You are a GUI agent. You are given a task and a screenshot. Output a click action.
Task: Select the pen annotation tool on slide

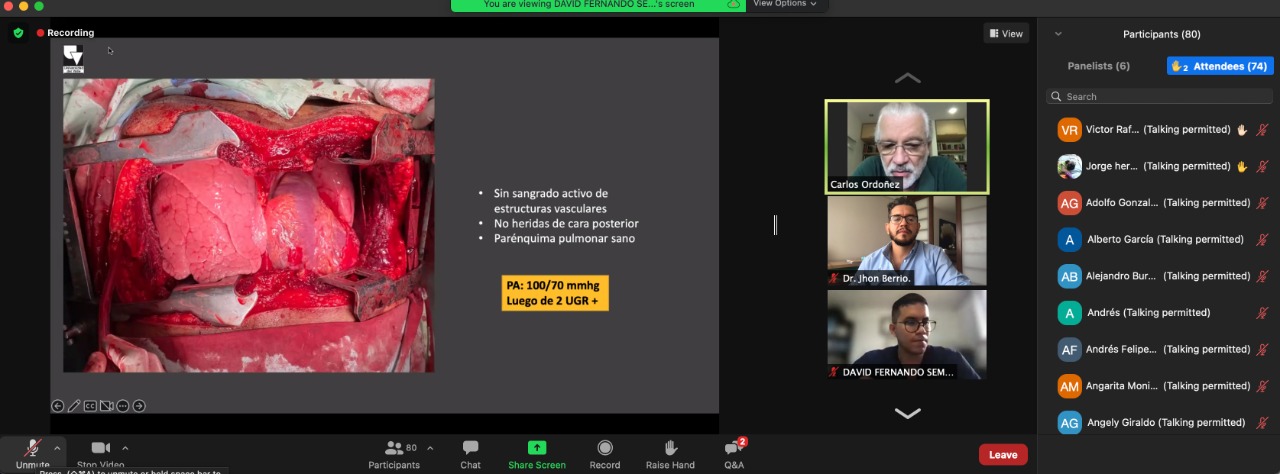click(x=74, y=406)
